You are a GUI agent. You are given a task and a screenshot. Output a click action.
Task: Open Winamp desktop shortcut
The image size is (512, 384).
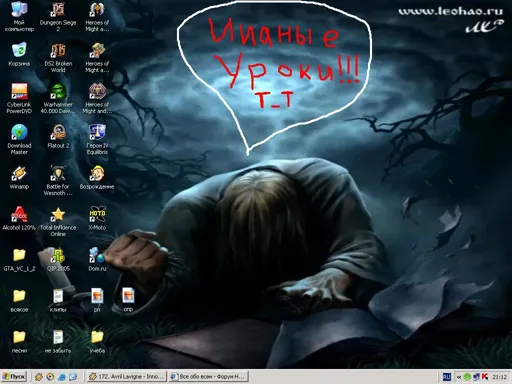[x=19, y=177]
